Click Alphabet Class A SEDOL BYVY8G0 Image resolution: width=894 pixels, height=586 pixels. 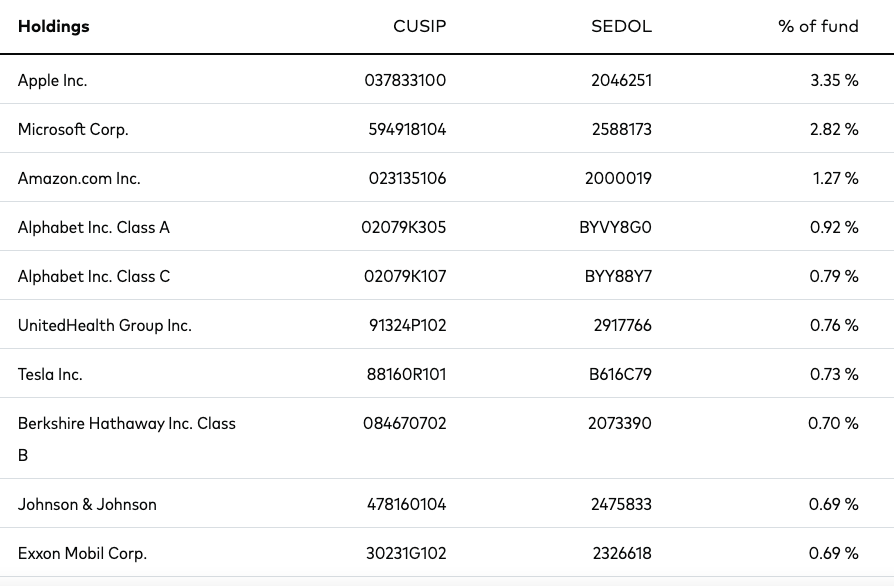click(615, 227)
